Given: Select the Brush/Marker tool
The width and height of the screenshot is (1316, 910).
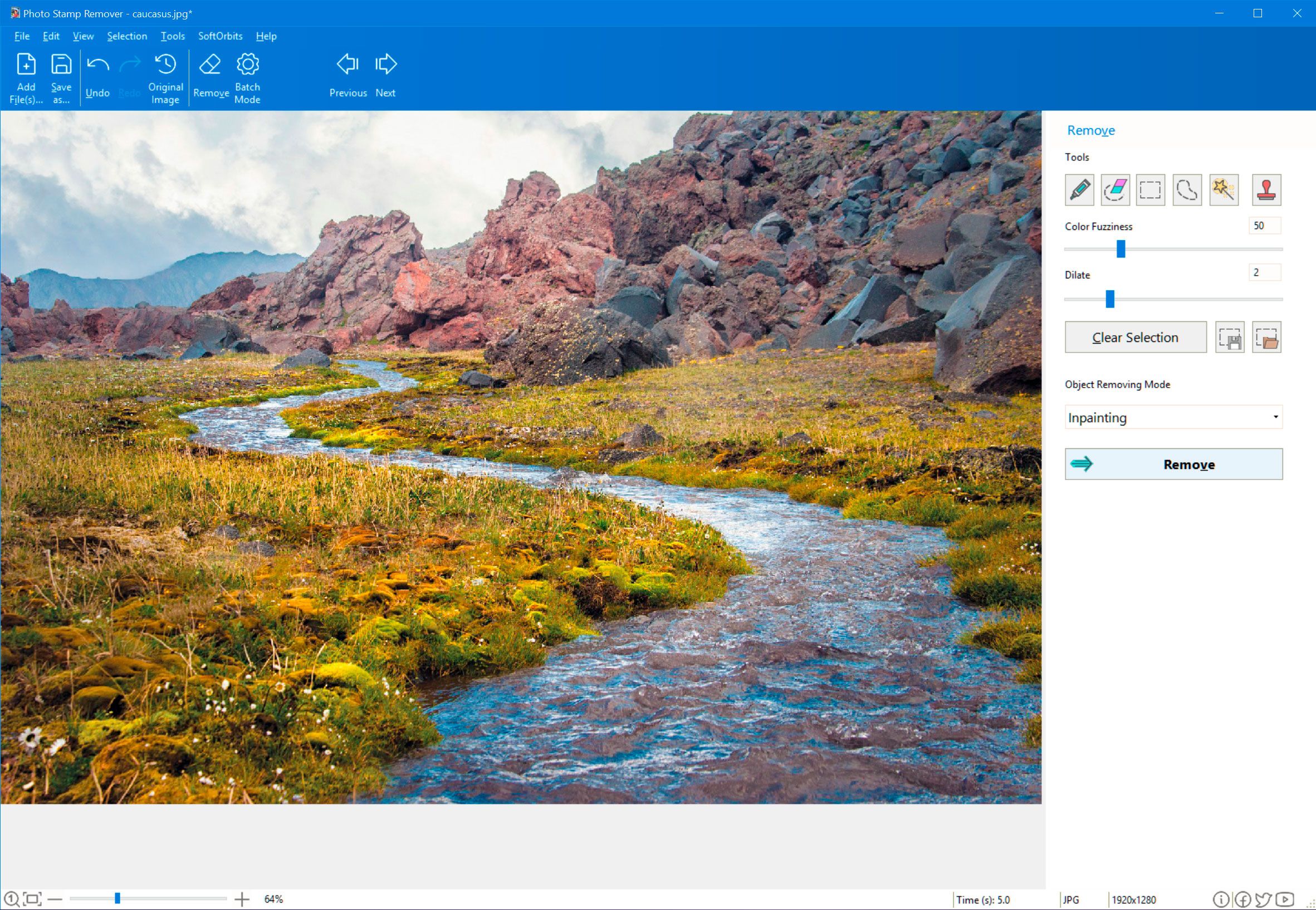Looking at the screenshot, I should 1080,188.
